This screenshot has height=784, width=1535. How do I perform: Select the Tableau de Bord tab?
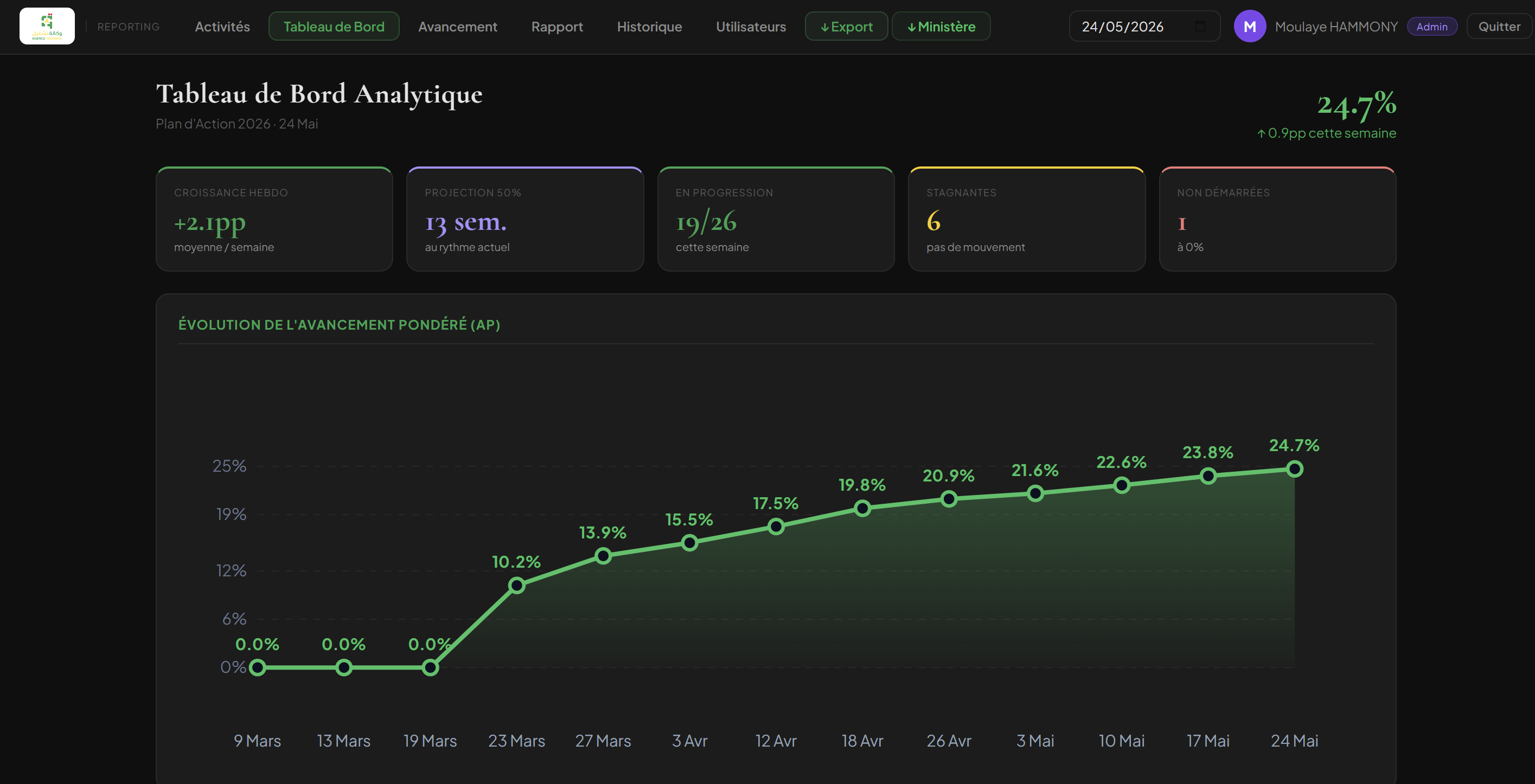tap(334, 26)
